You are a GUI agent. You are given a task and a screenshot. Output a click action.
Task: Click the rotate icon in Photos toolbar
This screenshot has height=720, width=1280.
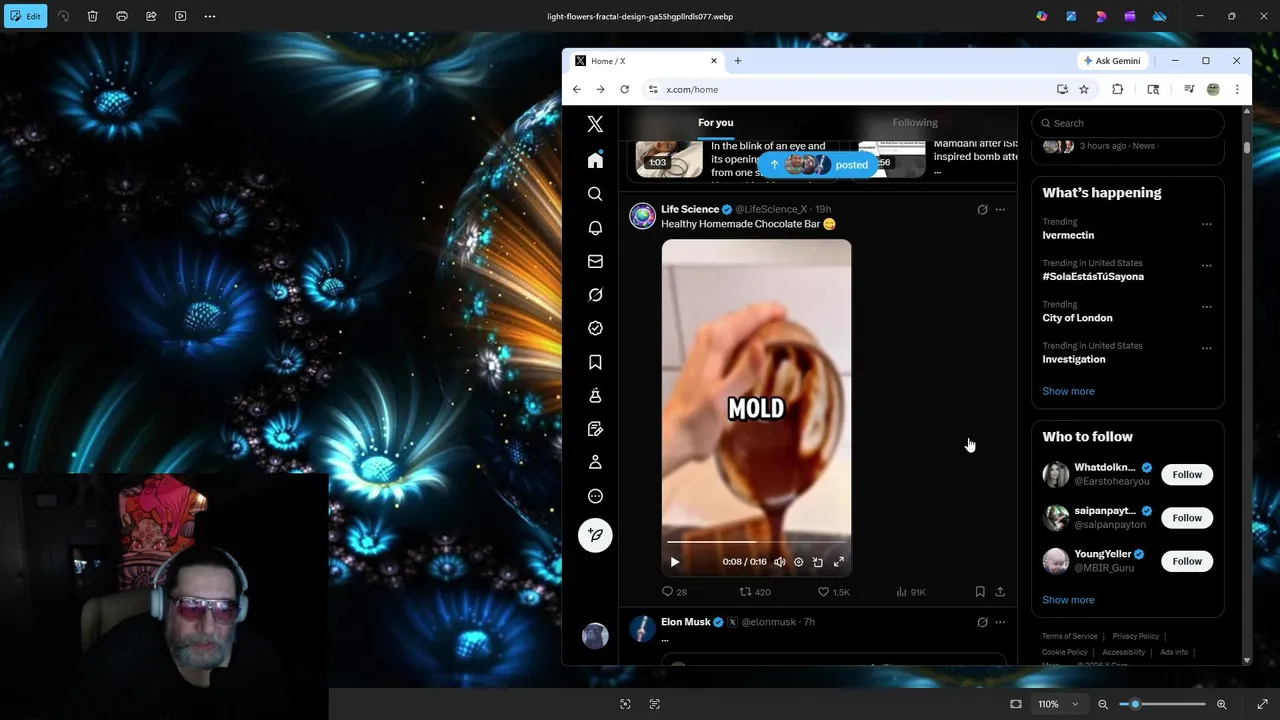(x=63, y=16)
